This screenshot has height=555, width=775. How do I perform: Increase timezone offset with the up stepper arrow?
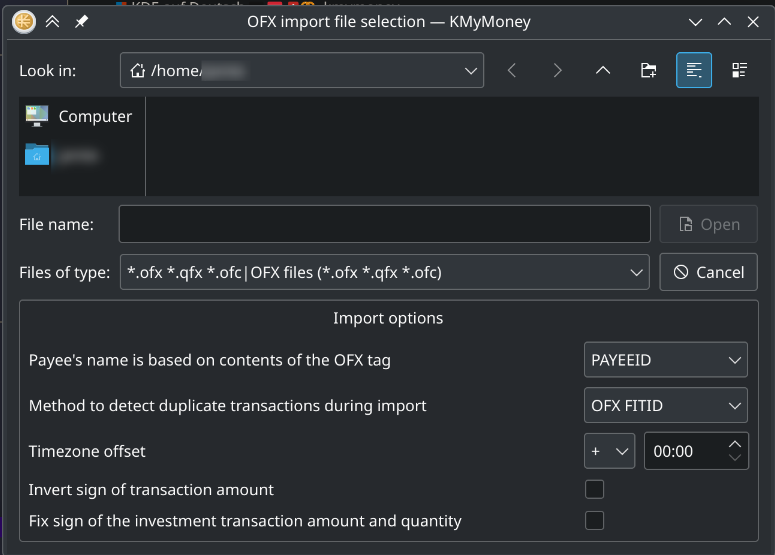click(x=735, y=444)
